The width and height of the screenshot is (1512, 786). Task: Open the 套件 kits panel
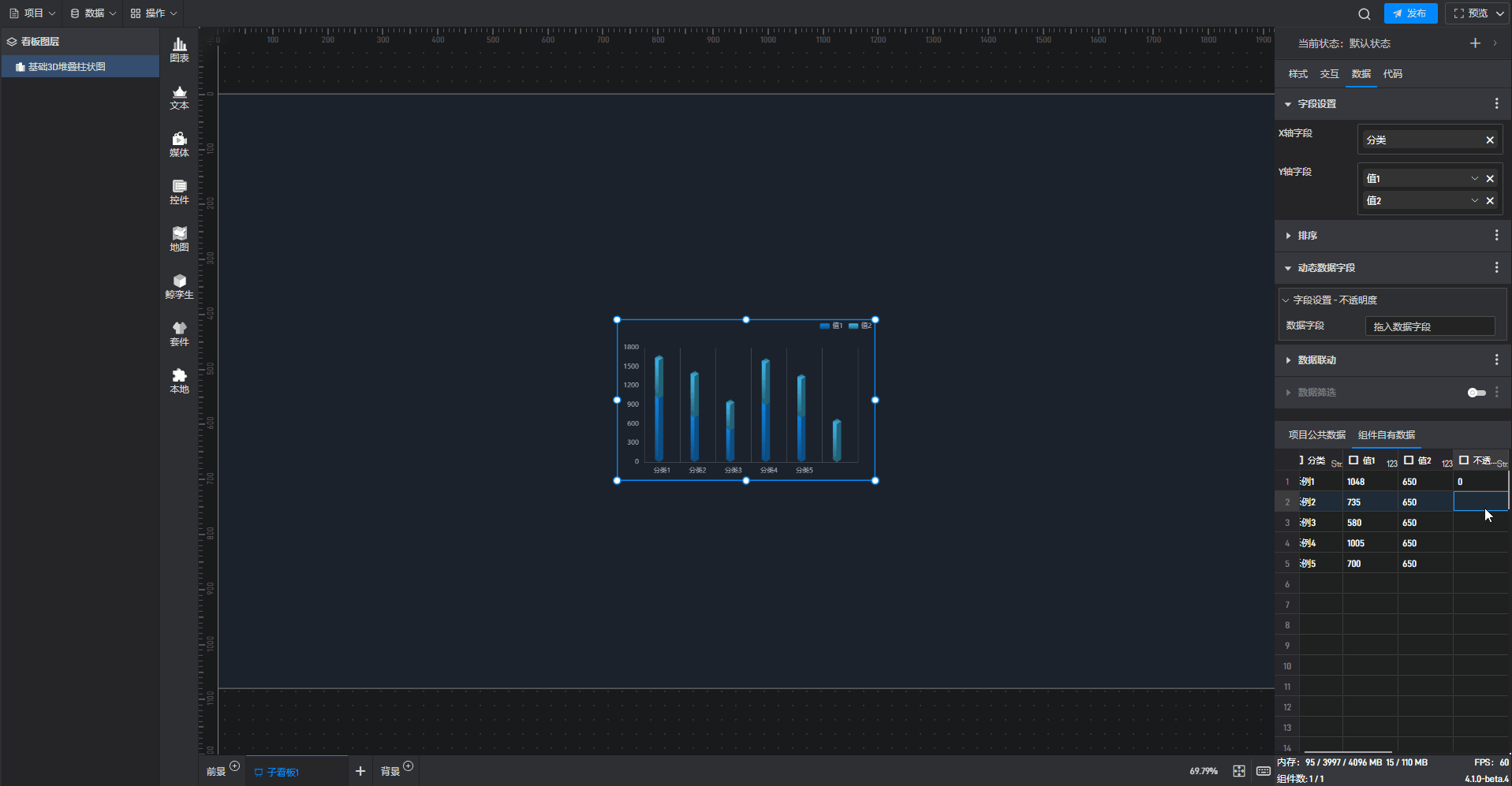point(180,334)
